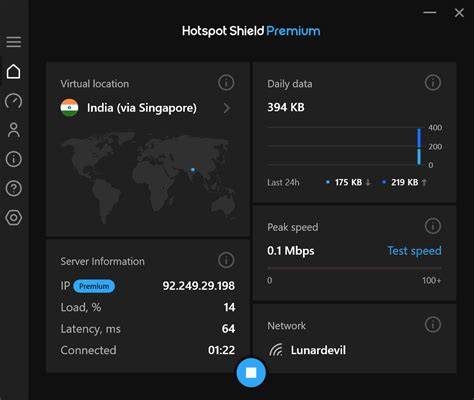Viewport: 474px width, 400px height.
Task: Click the Lunardevil network name
Action: pos(318,350)
